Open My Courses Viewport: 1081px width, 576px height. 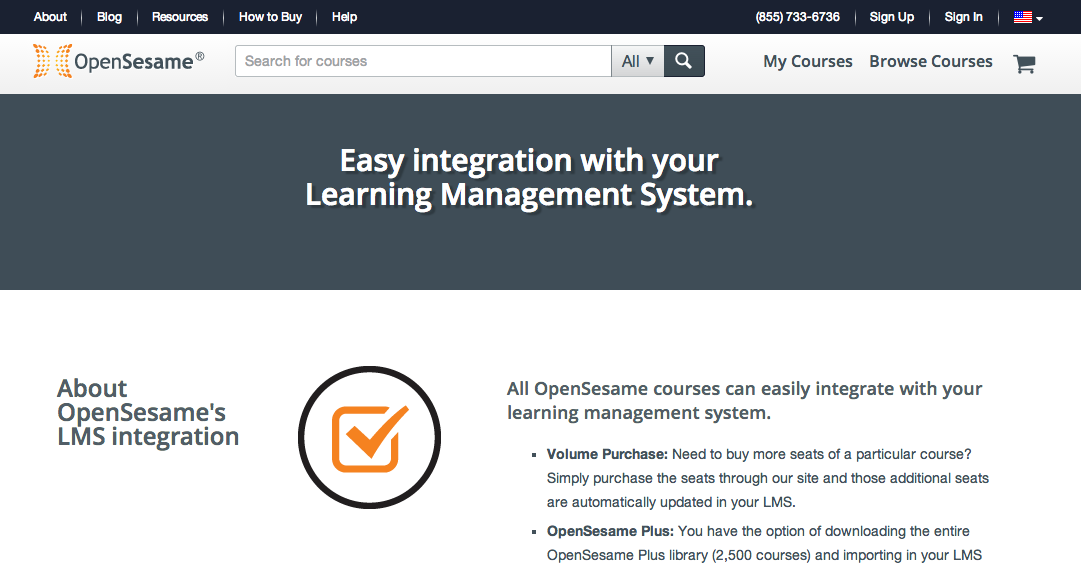(807, 61)
